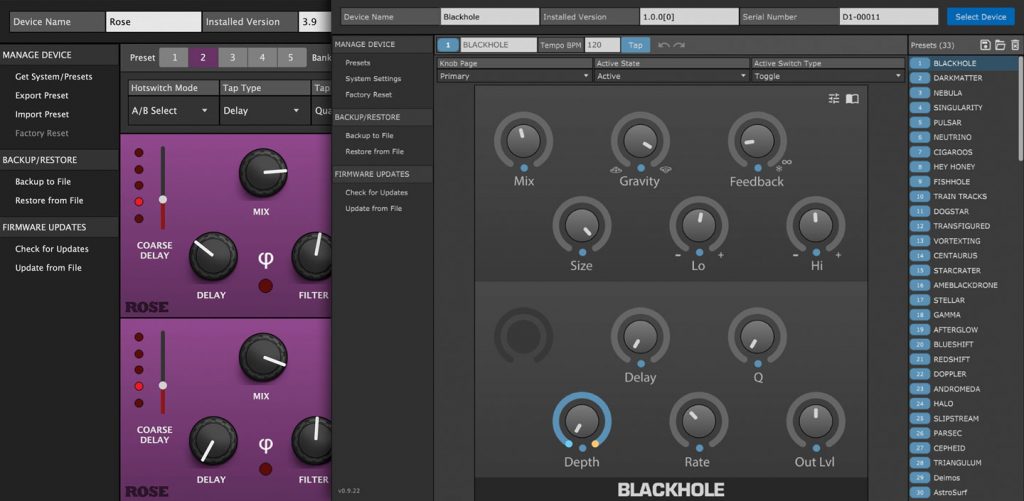Click the save preset floppy disk icon

985,45
